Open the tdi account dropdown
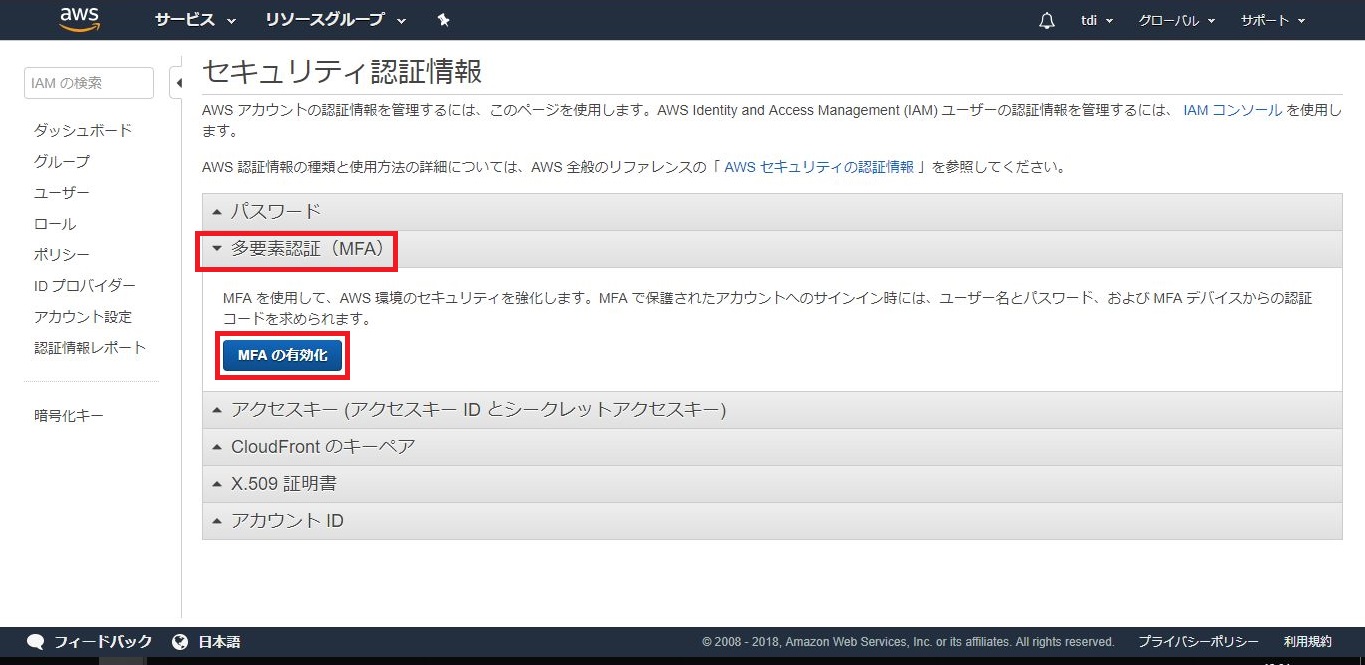Screen dimensions: 1365x665 tap(1097, 21)
